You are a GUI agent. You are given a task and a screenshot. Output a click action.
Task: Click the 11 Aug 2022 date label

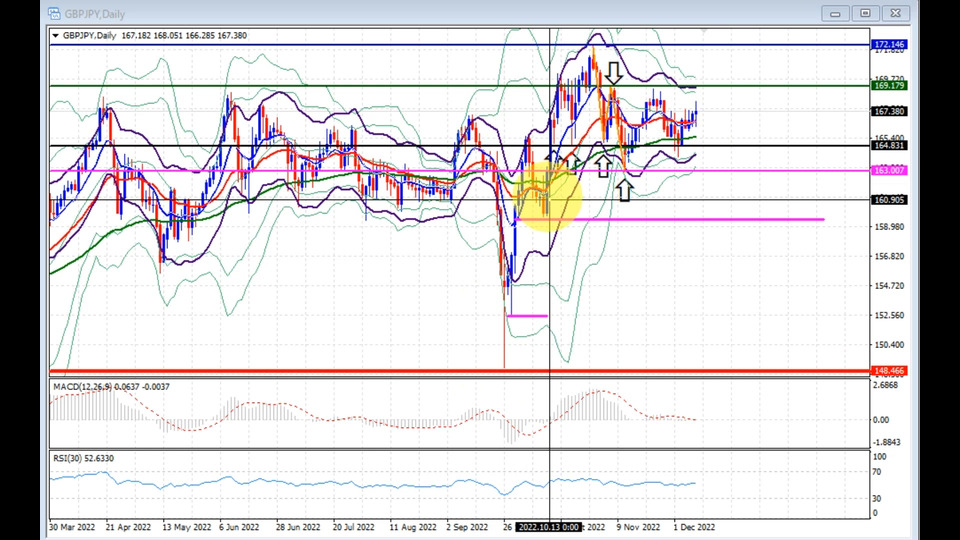[413, 527]
